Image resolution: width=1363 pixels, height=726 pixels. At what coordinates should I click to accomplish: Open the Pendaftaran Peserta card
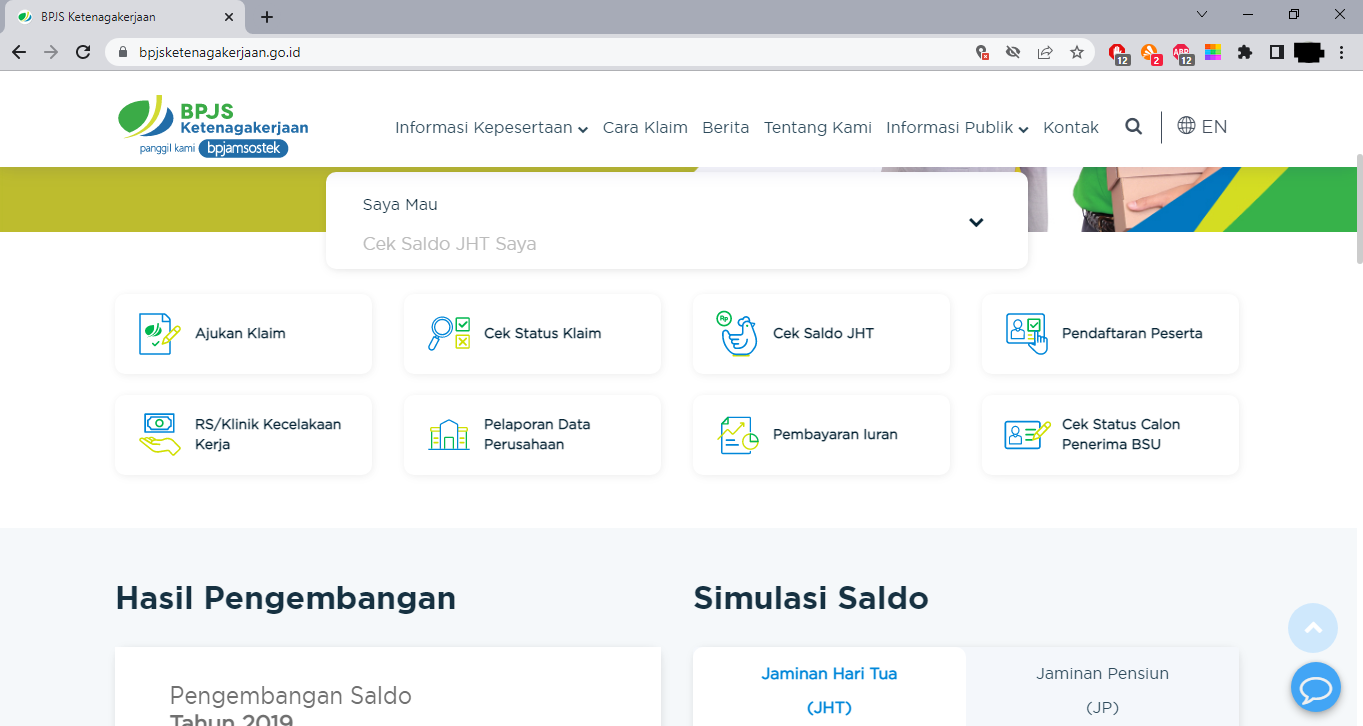point(1110,334)
